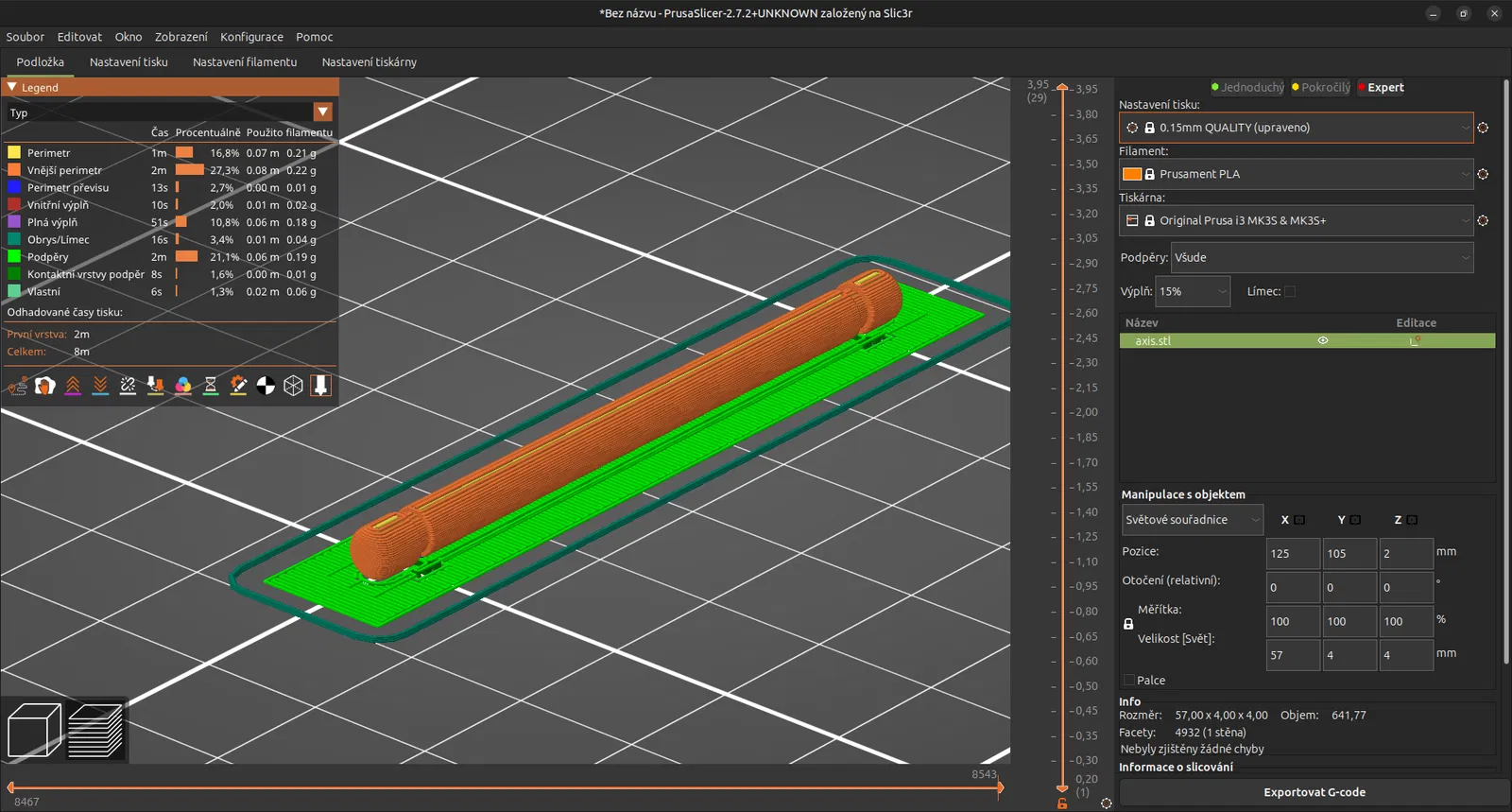
Task: Toggle center of gravity marker icon
Action: click(x=266, y=386)
